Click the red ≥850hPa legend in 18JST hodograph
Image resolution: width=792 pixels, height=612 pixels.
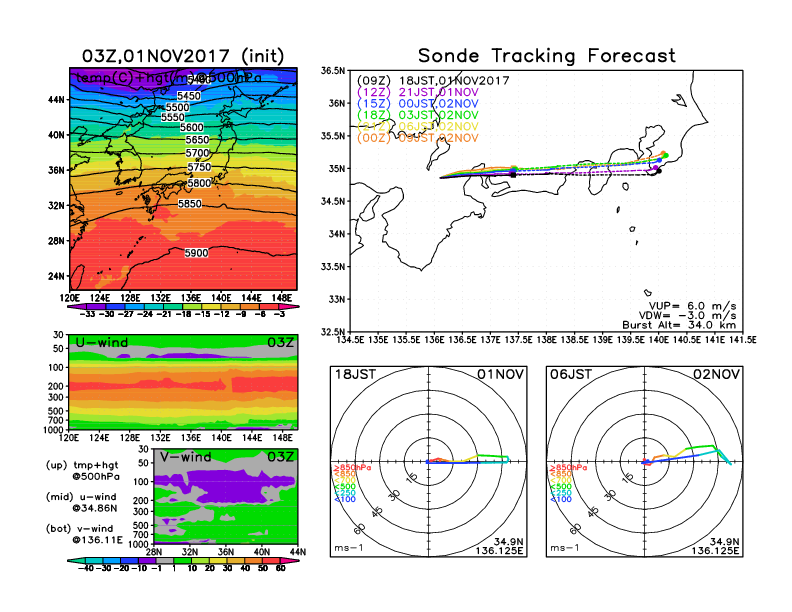pyautogui.click(x=346, y=468)
